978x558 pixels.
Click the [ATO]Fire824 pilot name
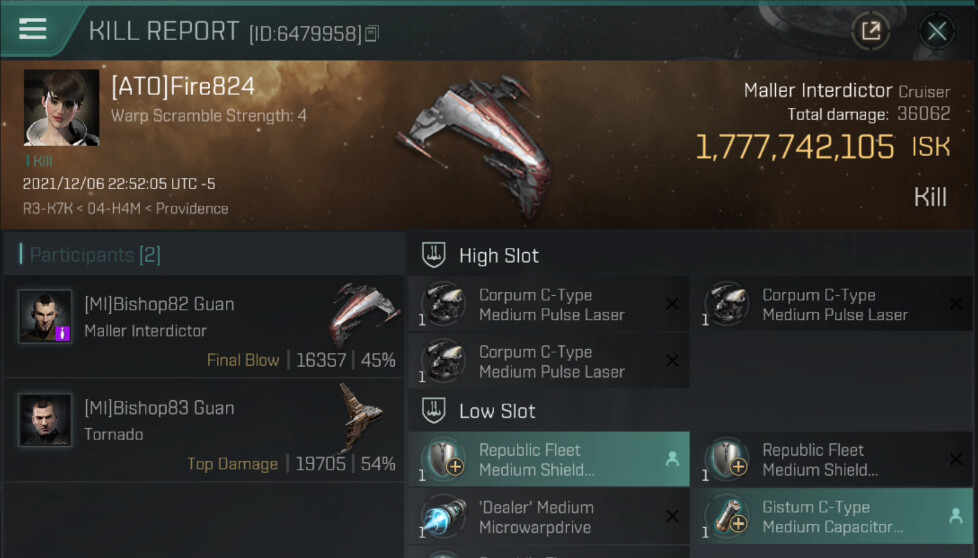[183, 86]
